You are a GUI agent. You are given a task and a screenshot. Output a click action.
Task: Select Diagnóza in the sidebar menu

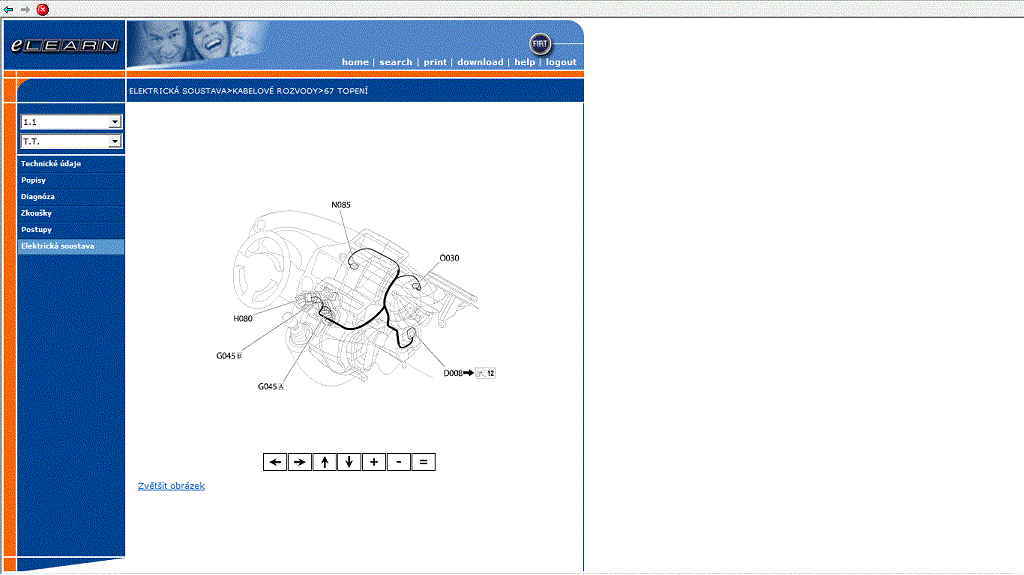click(x=38, y=196)
